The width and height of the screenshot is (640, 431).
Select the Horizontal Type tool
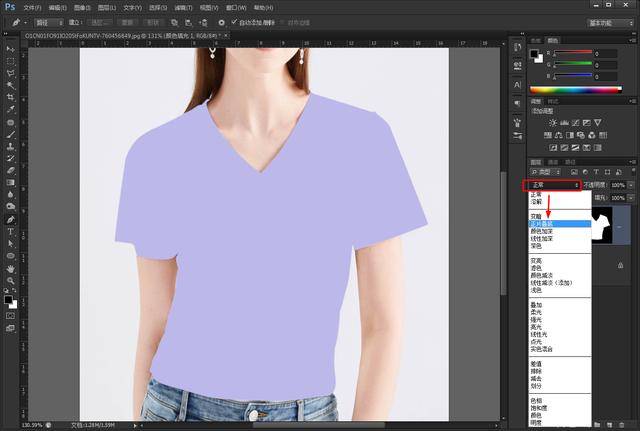[11, 232]
